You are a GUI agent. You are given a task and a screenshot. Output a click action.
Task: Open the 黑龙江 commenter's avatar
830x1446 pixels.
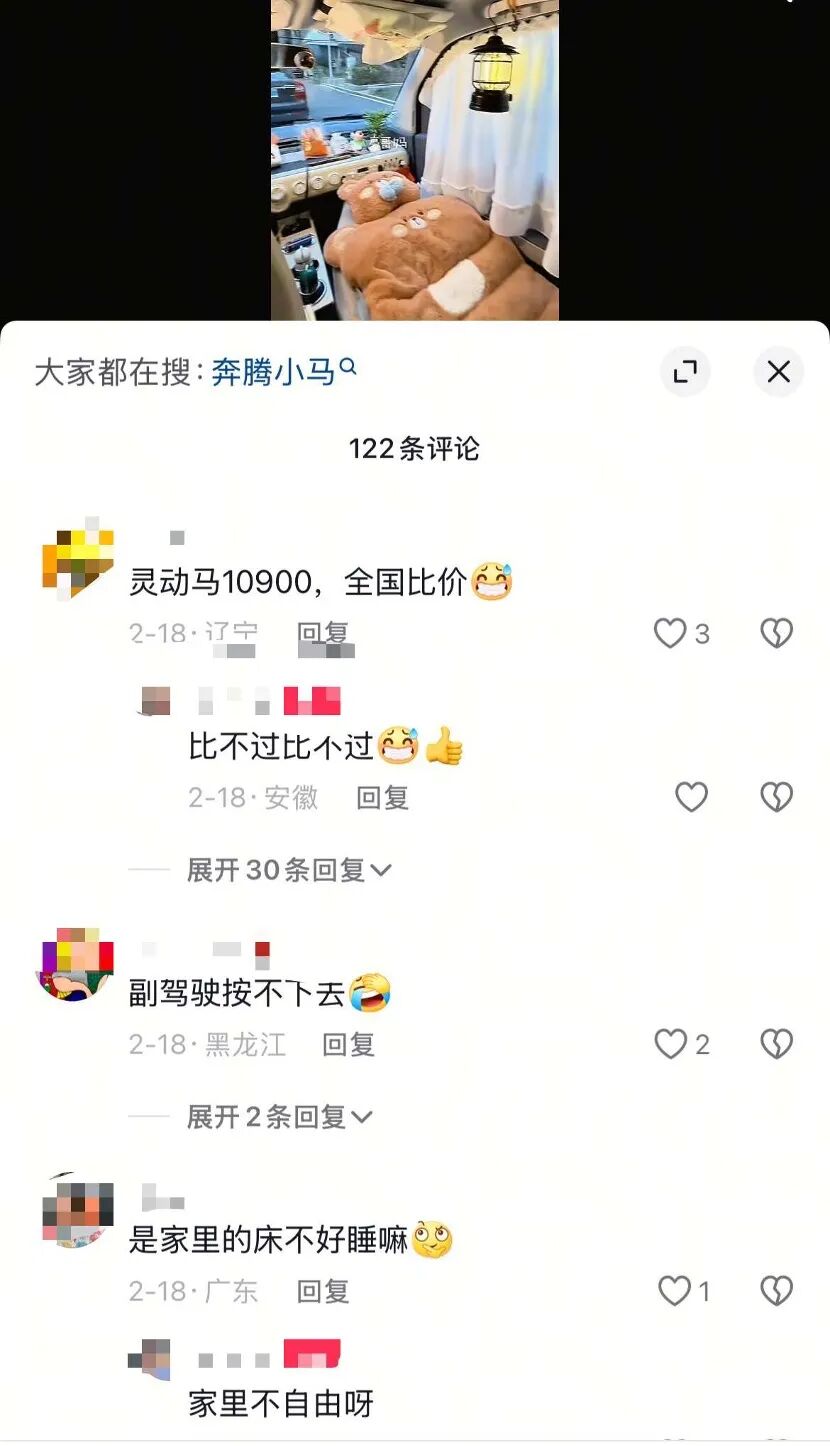click(x=75, y=964)
